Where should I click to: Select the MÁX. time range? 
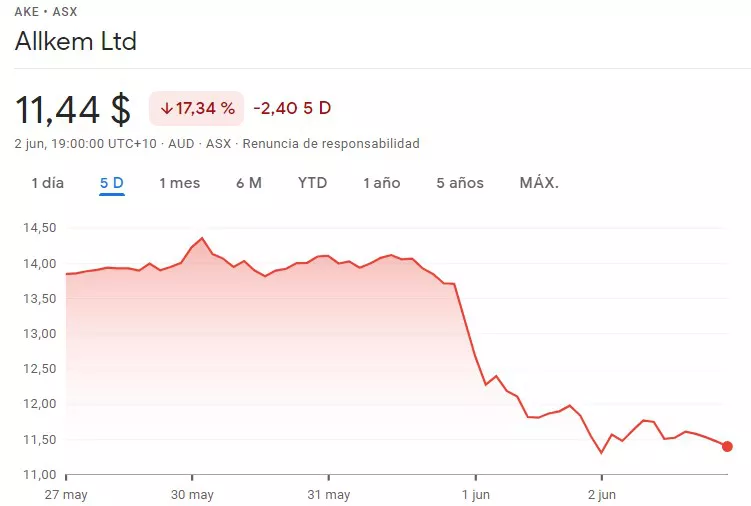click(x=539, y=183)
